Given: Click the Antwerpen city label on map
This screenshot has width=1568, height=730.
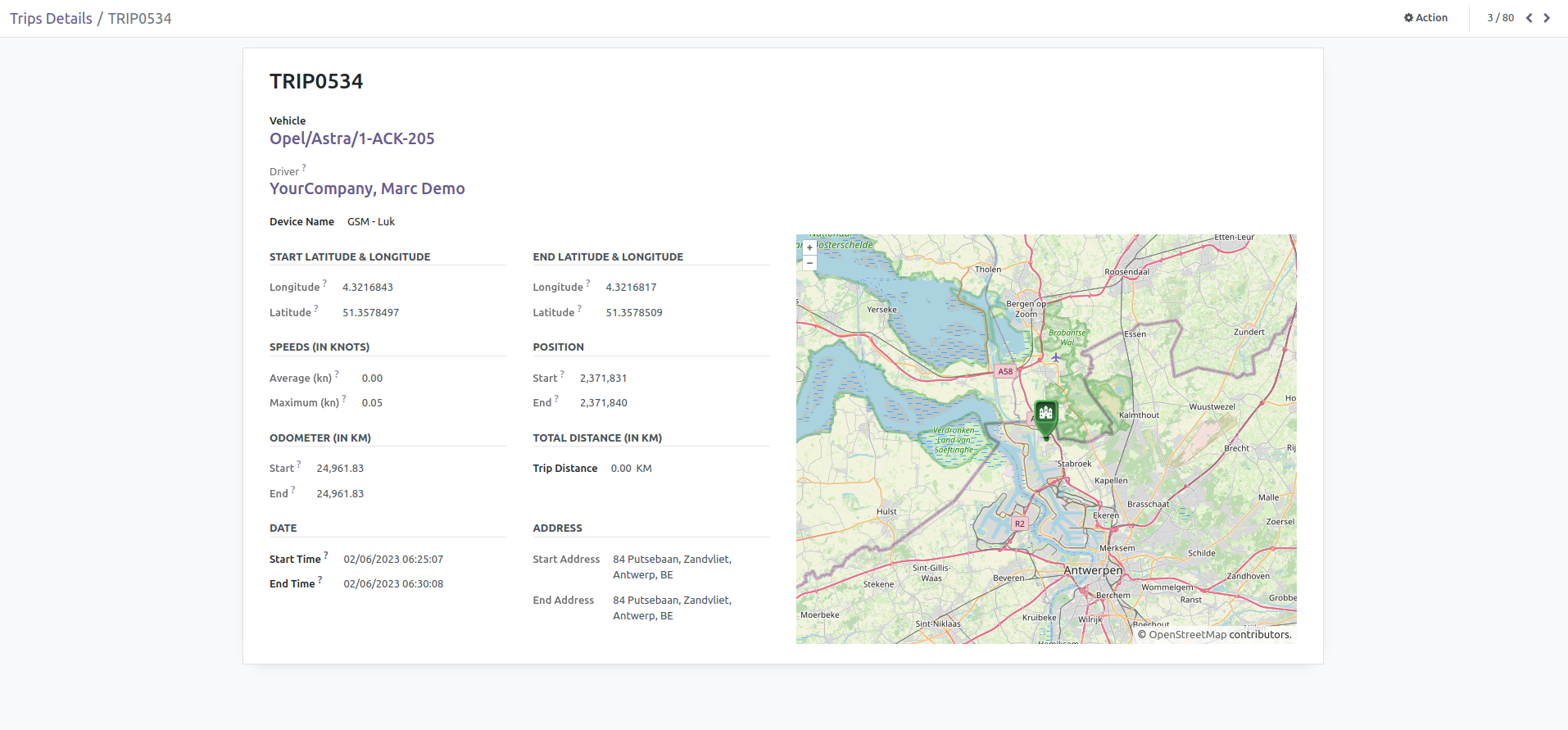Looking at the screenshot, I should [x=1093, y=570].
